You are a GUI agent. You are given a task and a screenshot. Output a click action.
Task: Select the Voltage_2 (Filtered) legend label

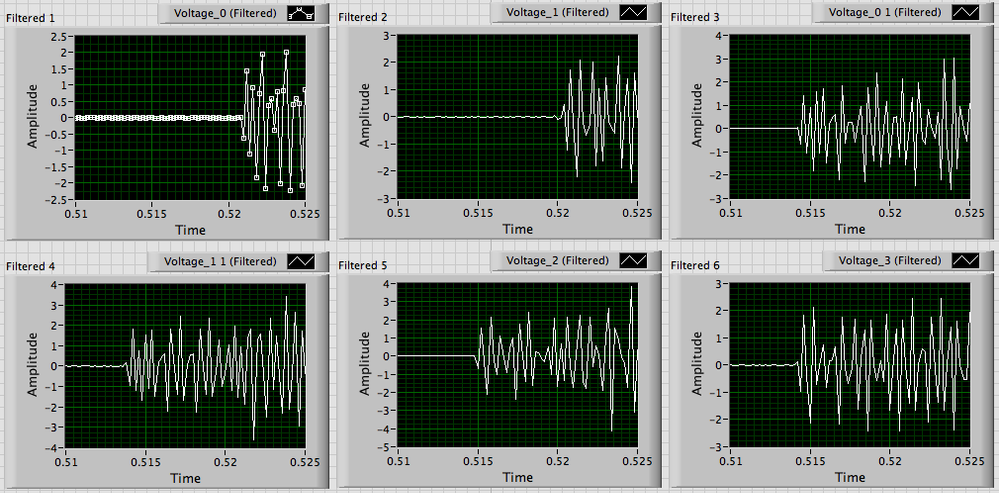tap(557, 260)
